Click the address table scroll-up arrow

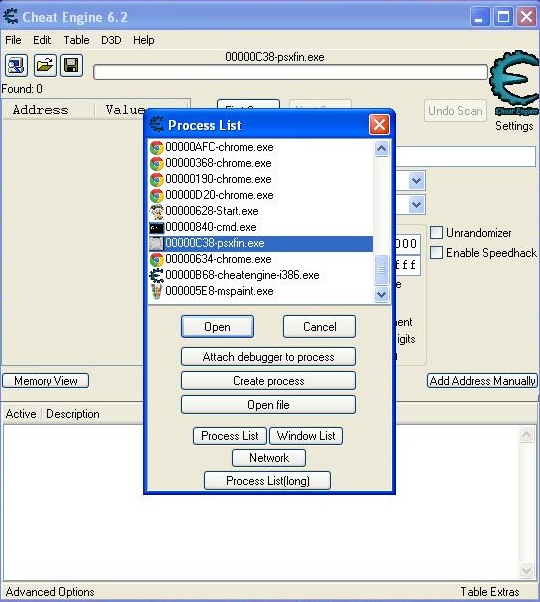point(526,435)
